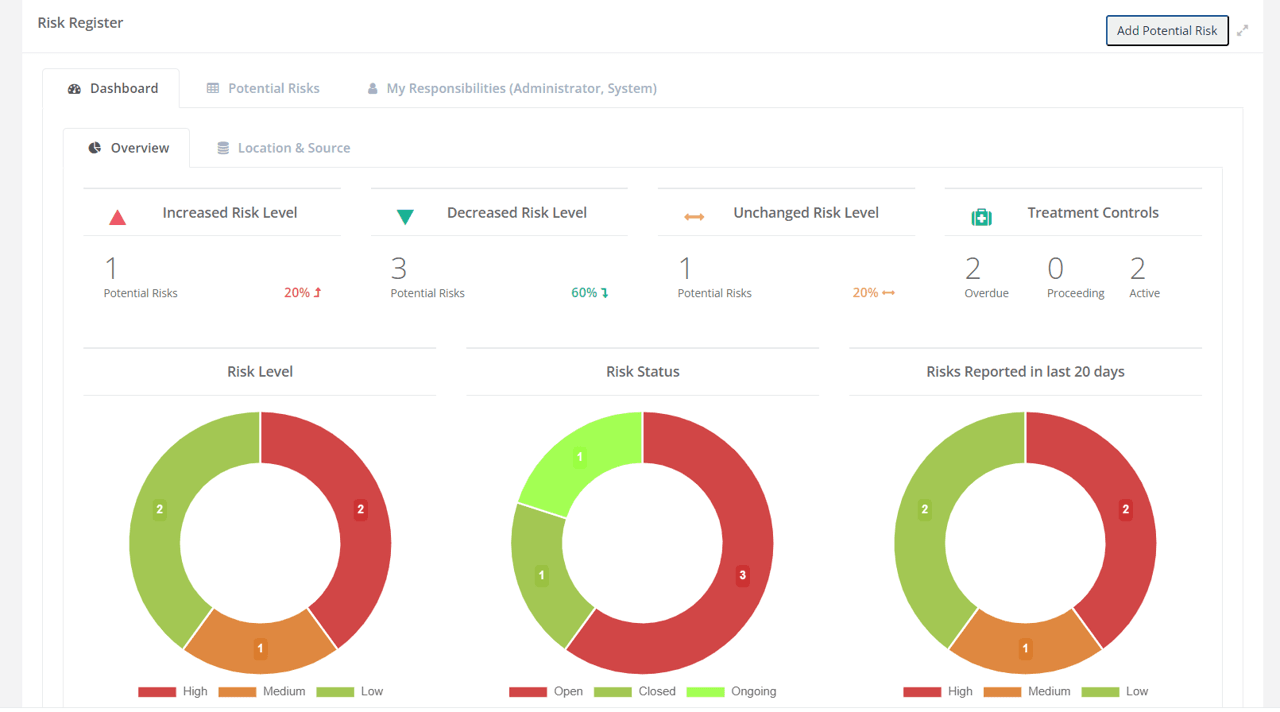Click the Overdue count in Treatment Controls
The image size is (1280, 712).
974,268
